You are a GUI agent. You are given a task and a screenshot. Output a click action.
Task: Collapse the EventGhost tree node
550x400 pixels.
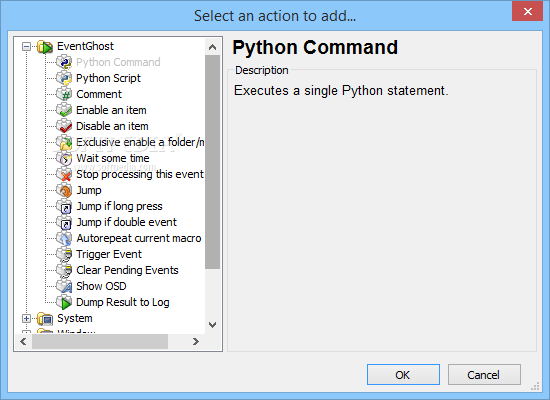(26, 46)
